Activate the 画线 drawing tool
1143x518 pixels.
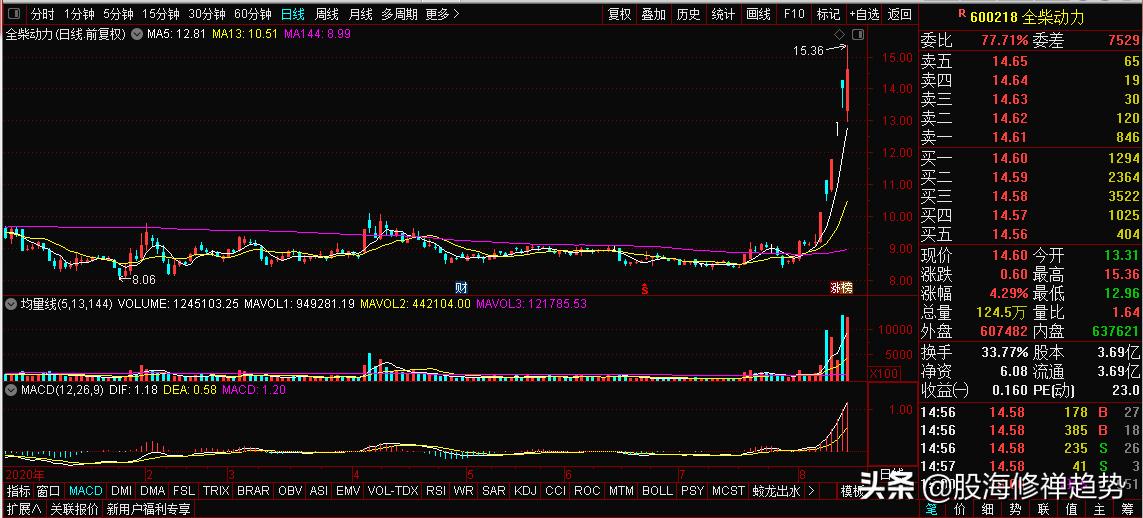pyautogui.click(x=758, y=14)
